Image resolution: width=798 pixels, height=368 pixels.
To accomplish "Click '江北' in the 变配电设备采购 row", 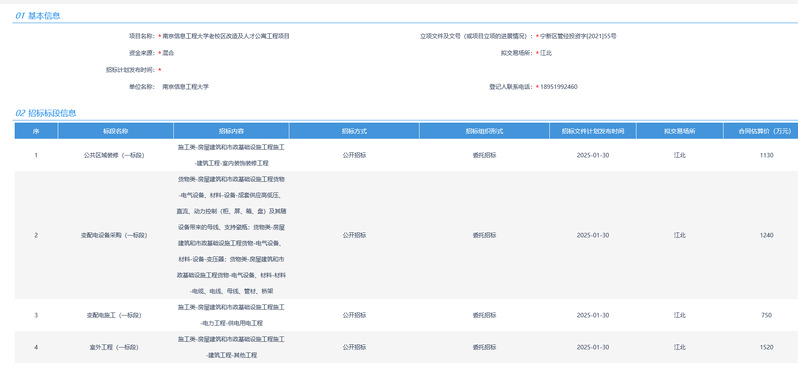I will [x=679, y=235].
